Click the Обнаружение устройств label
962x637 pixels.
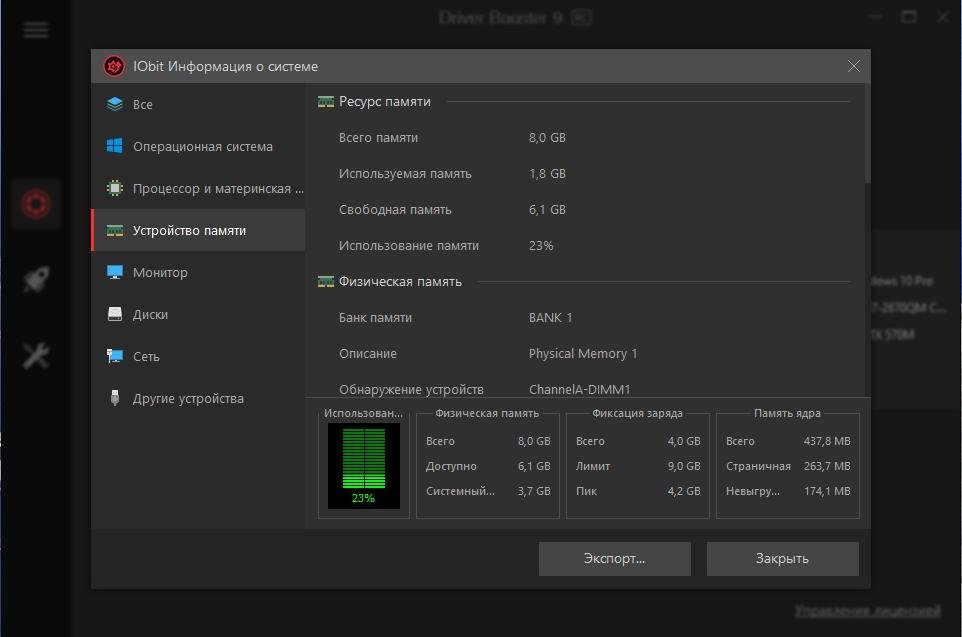(x=411, y=390)
